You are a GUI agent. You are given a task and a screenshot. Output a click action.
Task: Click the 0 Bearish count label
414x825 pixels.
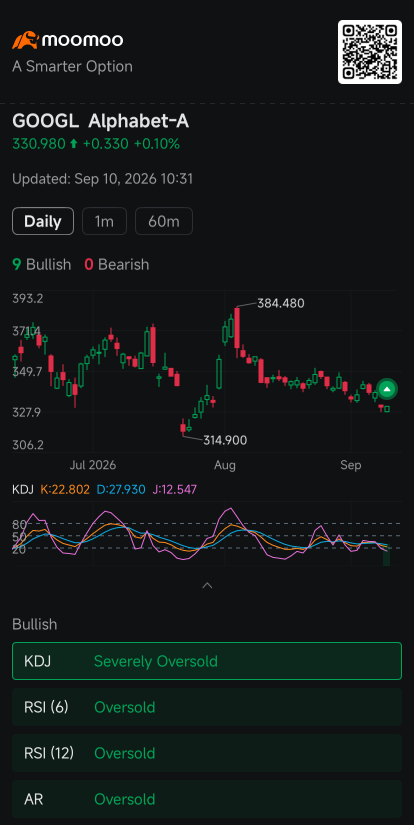pyautogui.click(x=117, y=264)
